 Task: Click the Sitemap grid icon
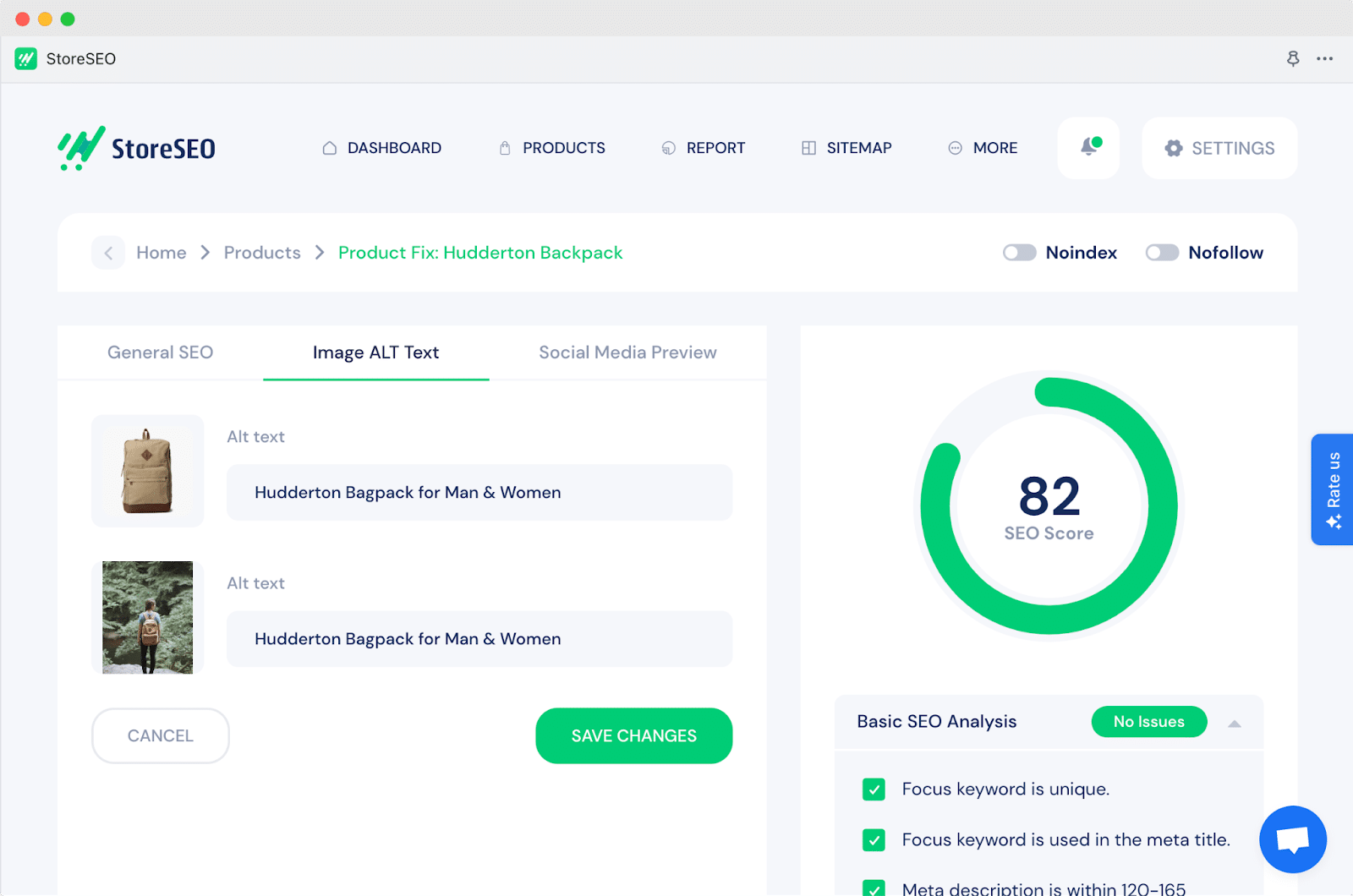click(x=808, y=148)
